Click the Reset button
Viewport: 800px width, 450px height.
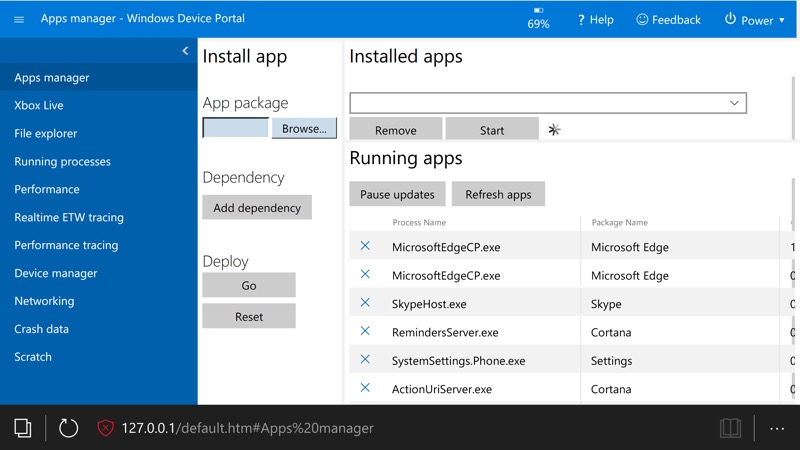pyautogui.click(x=249, y=316)
